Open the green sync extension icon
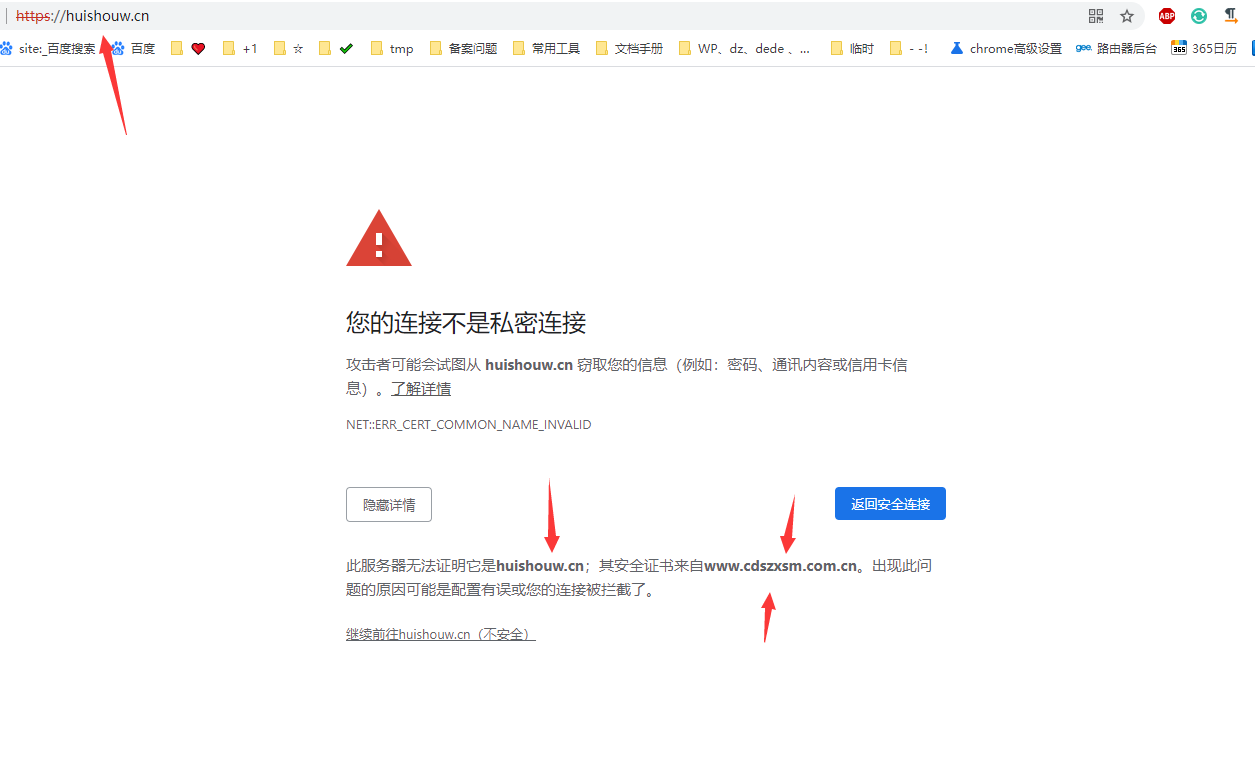 [1198, 15]
